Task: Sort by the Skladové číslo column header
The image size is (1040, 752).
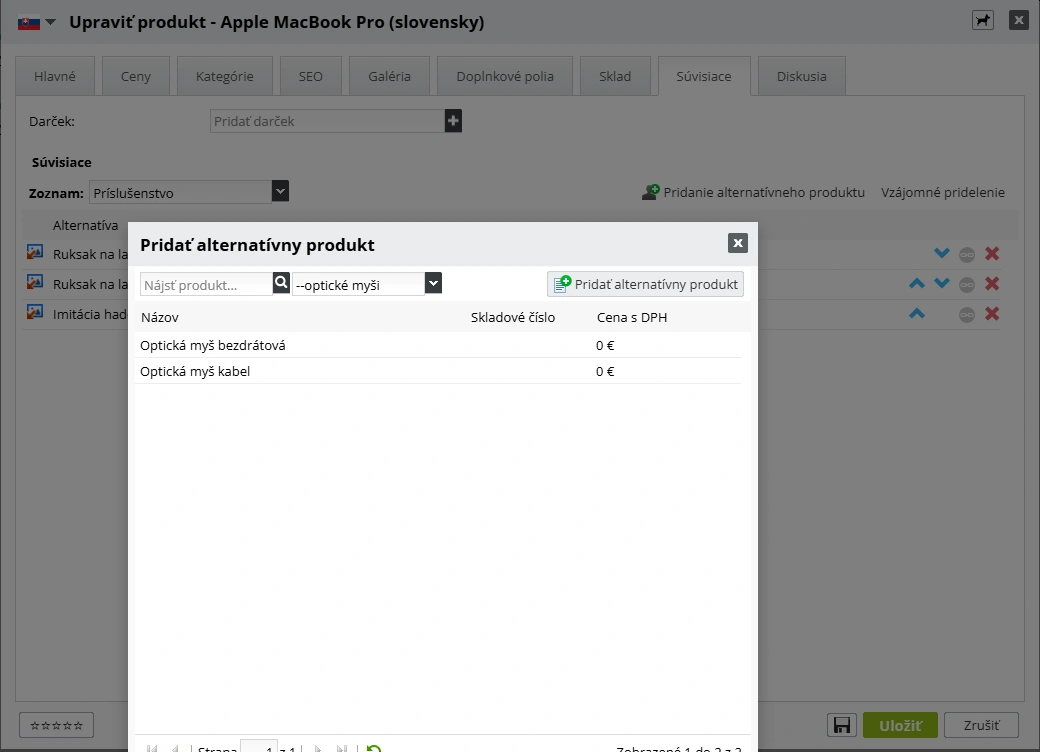Action: [x=513, y=318]
